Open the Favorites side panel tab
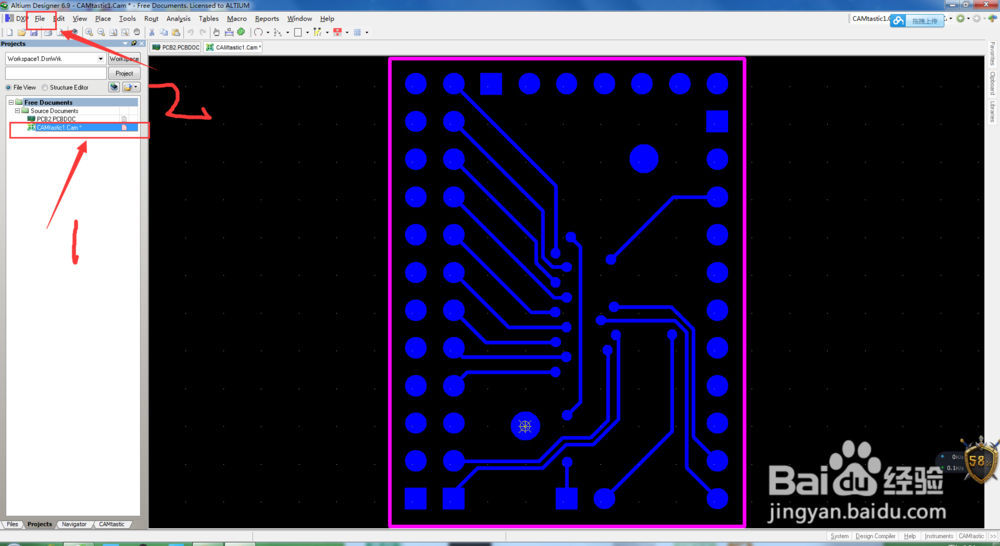1000x546 pixels. pos(992,54)
